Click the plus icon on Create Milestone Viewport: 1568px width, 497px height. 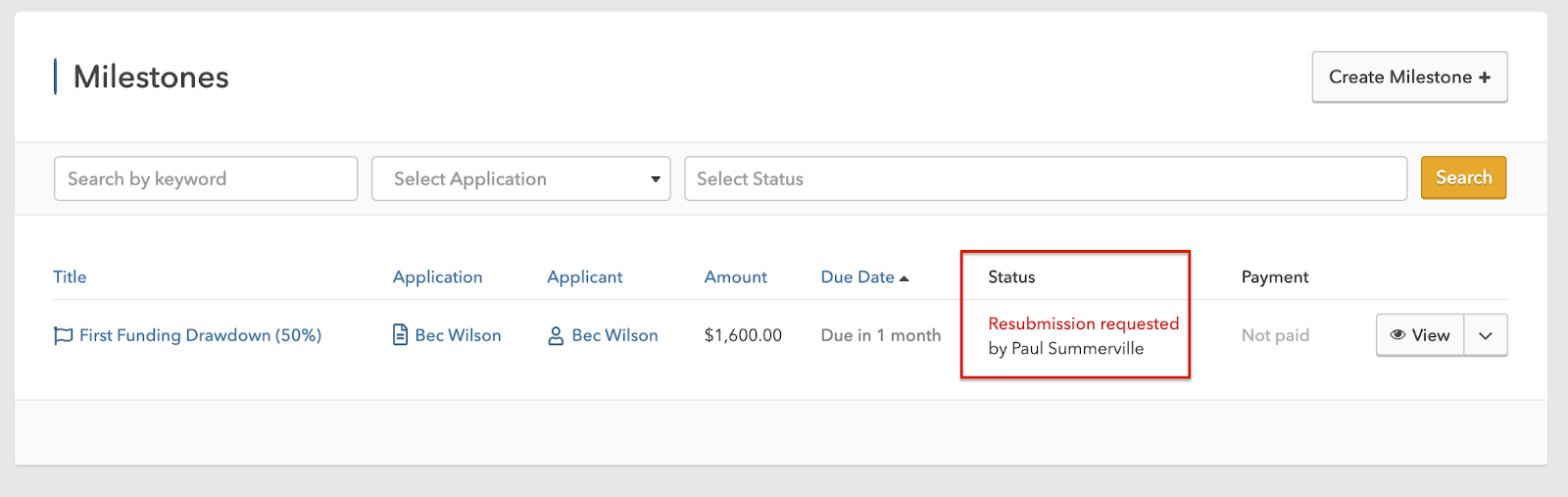1485,77
